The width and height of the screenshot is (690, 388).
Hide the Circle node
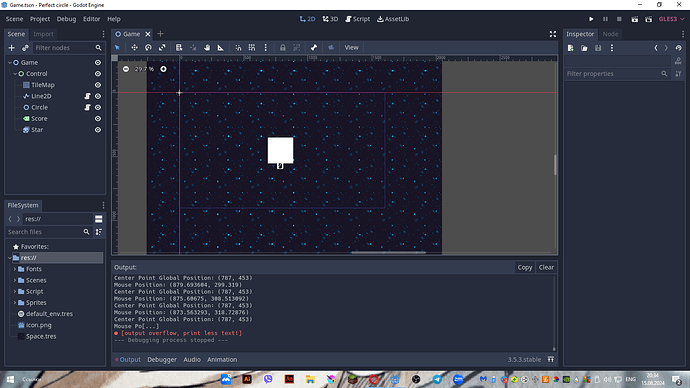click(x=98, y=107)
